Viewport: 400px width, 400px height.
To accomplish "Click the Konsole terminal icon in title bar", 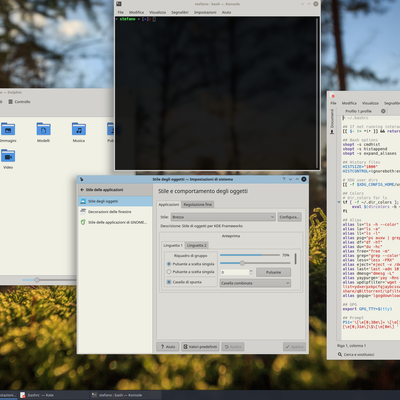I will coord(119,4).
